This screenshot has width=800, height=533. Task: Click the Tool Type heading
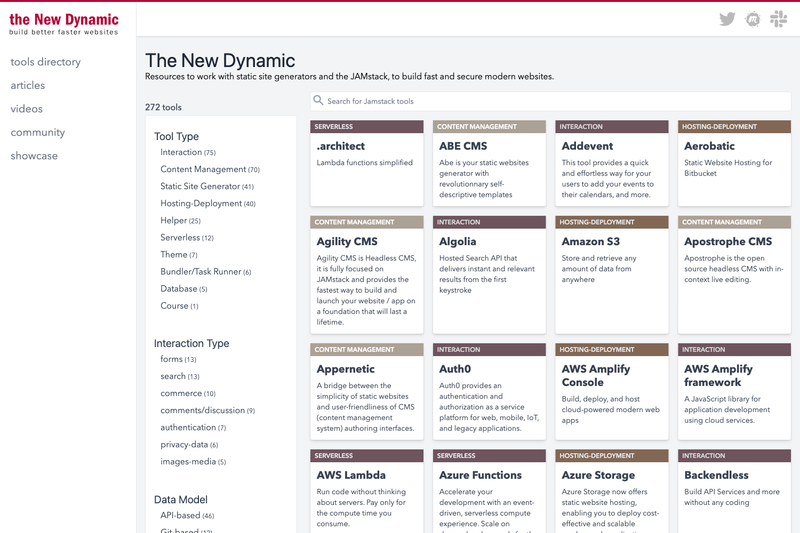(177, 136)
